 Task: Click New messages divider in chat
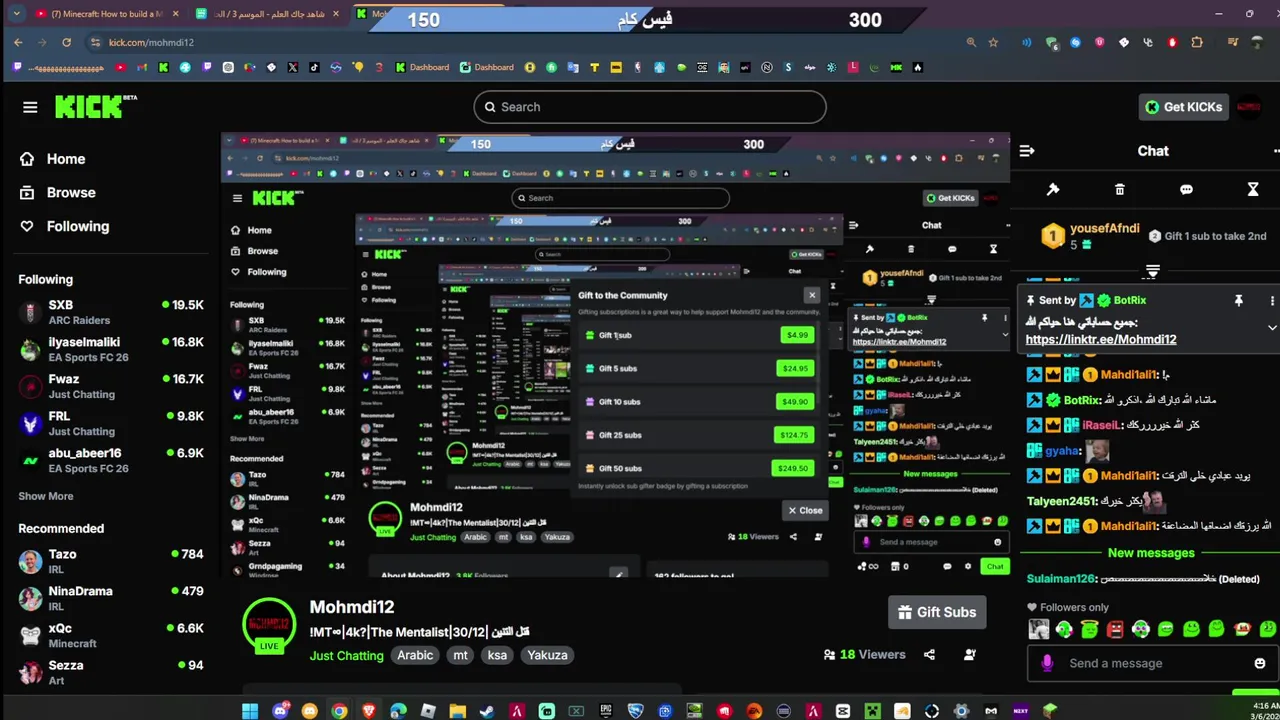[x=1151, y=553]
